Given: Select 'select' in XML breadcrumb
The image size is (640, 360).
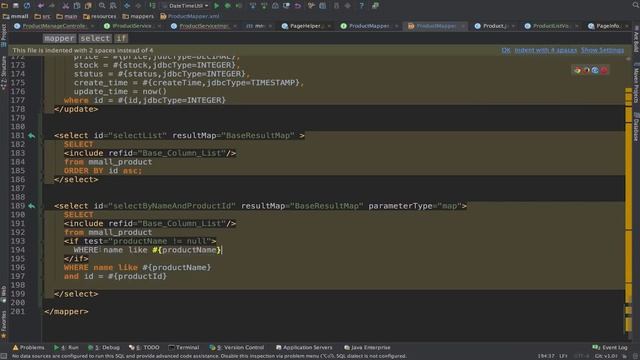Looking at the screenshot, I should point(95,38).
